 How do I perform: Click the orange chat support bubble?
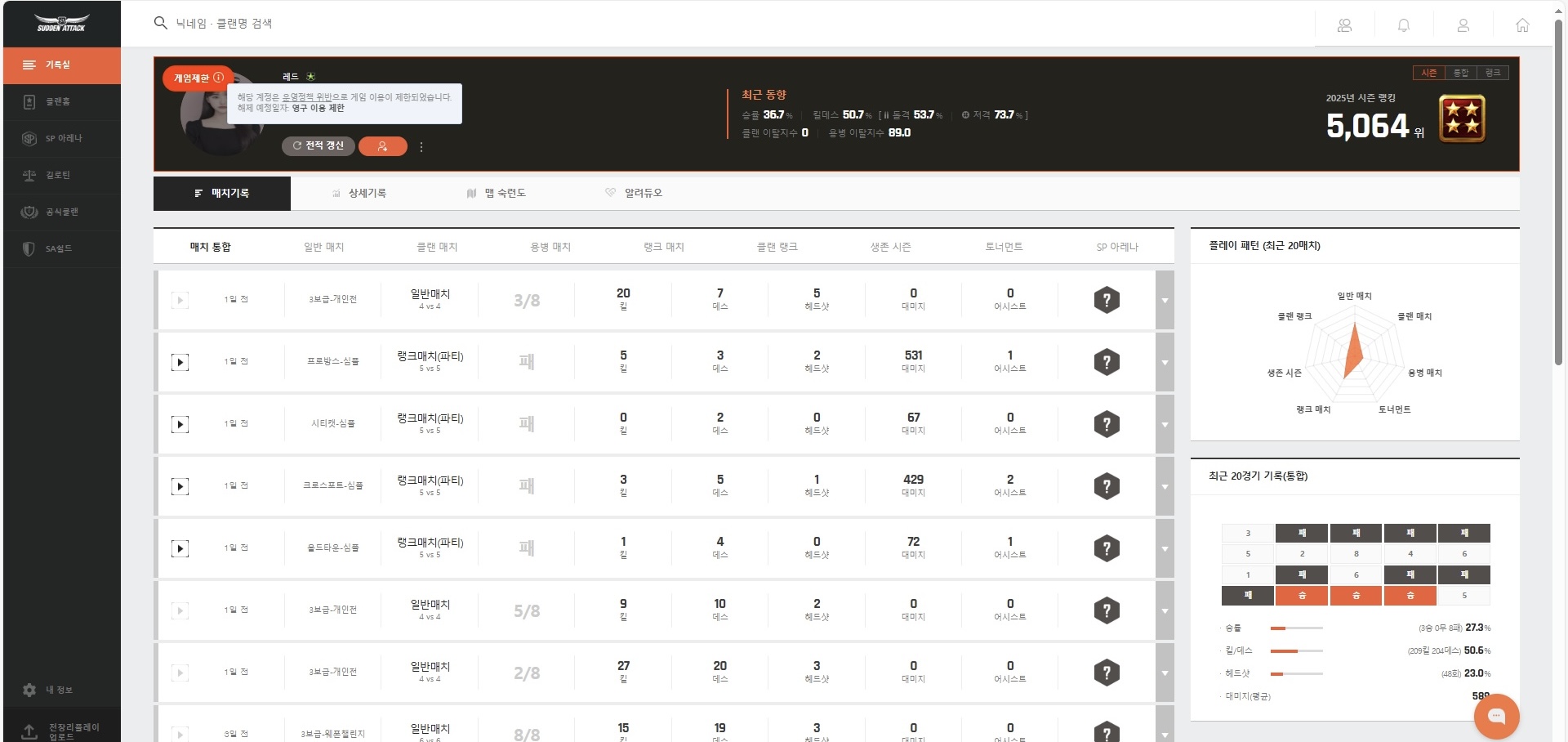1496,716
